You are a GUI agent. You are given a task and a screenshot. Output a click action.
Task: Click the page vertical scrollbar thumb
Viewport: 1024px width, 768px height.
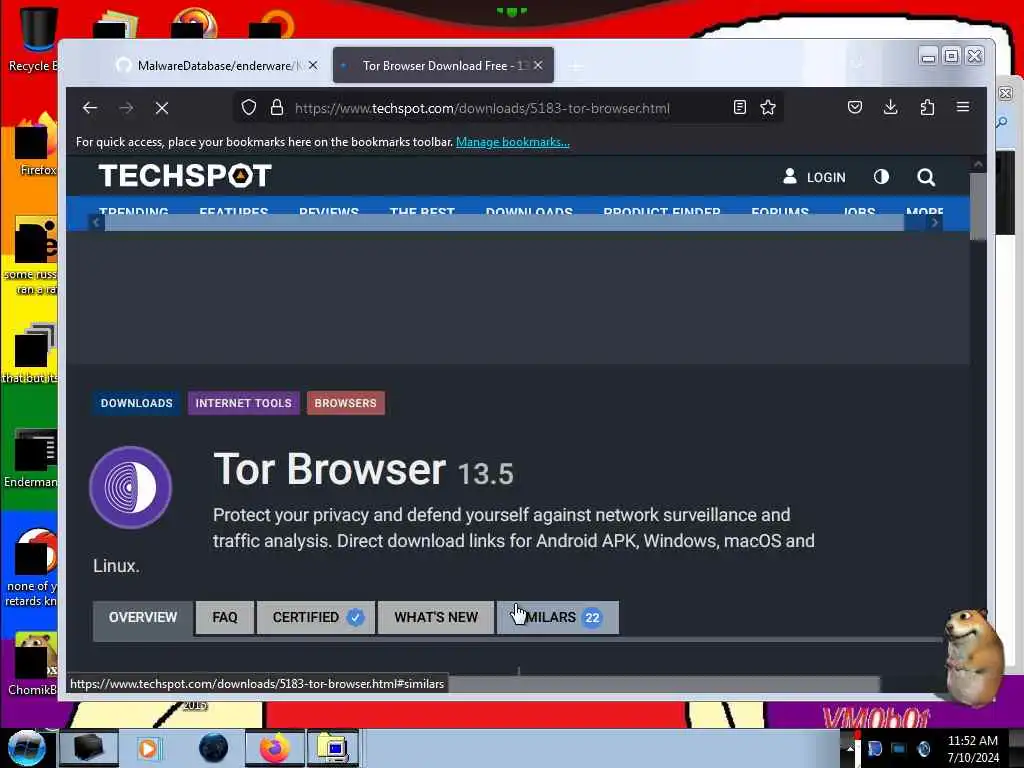click(x=978, y=206)
